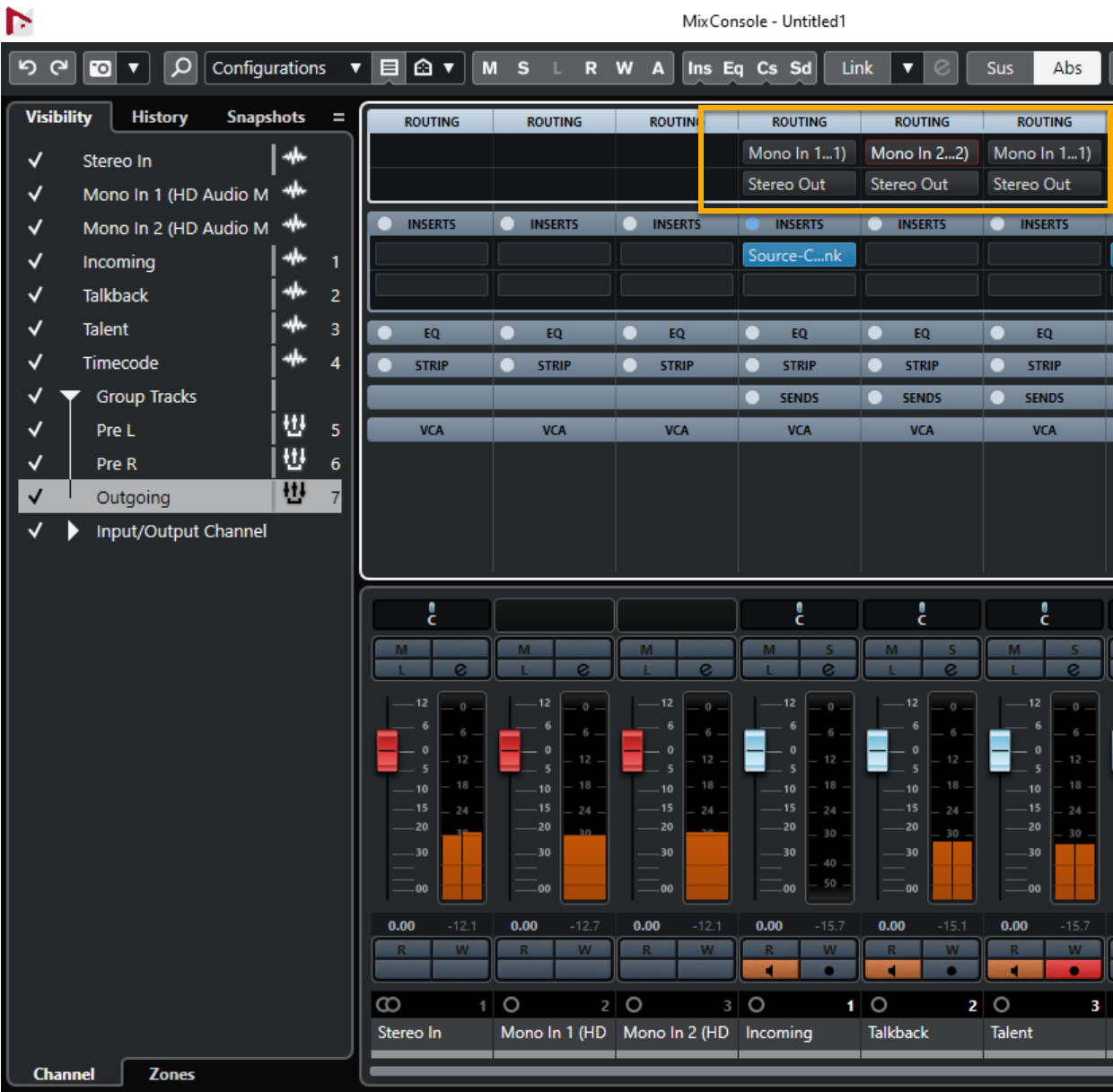
Task: Hide the Talkback channel via checkmark
Action: [36, 295]
